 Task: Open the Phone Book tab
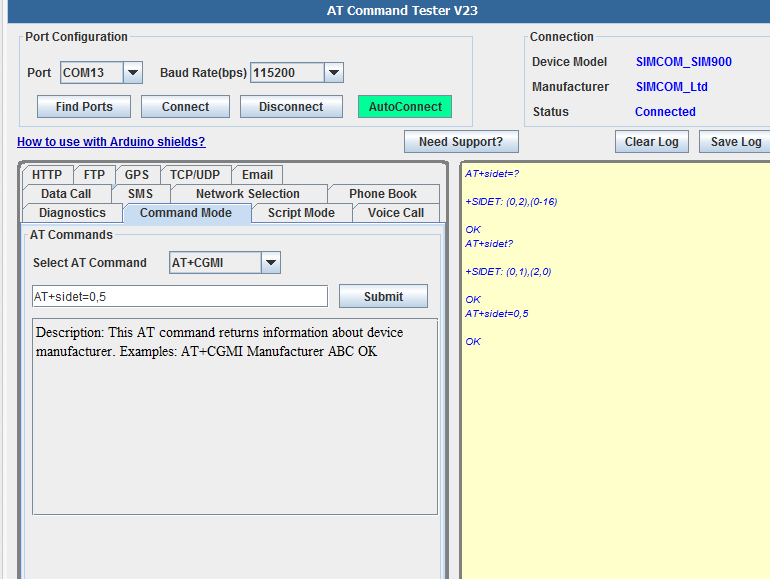383,194
